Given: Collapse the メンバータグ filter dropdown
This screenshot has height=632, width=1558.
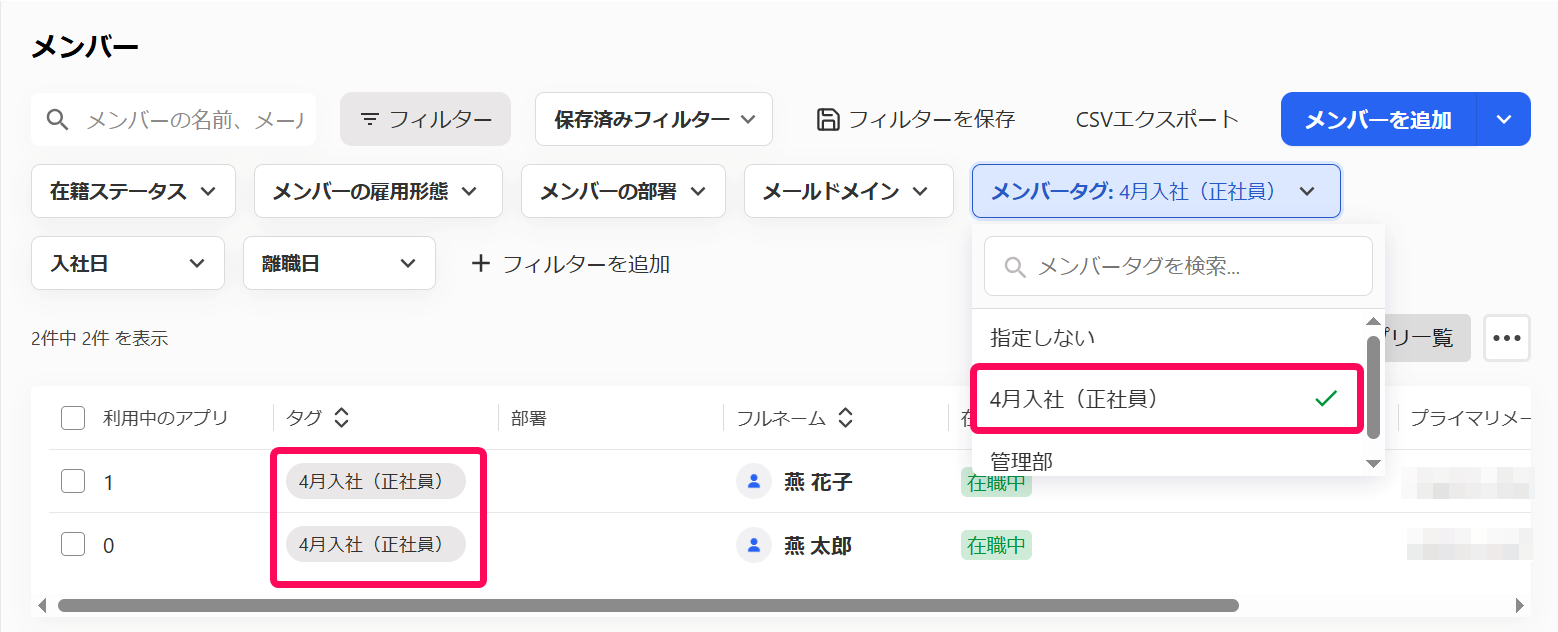Looking at the screenshot, I should click(x=1156, y=191).
